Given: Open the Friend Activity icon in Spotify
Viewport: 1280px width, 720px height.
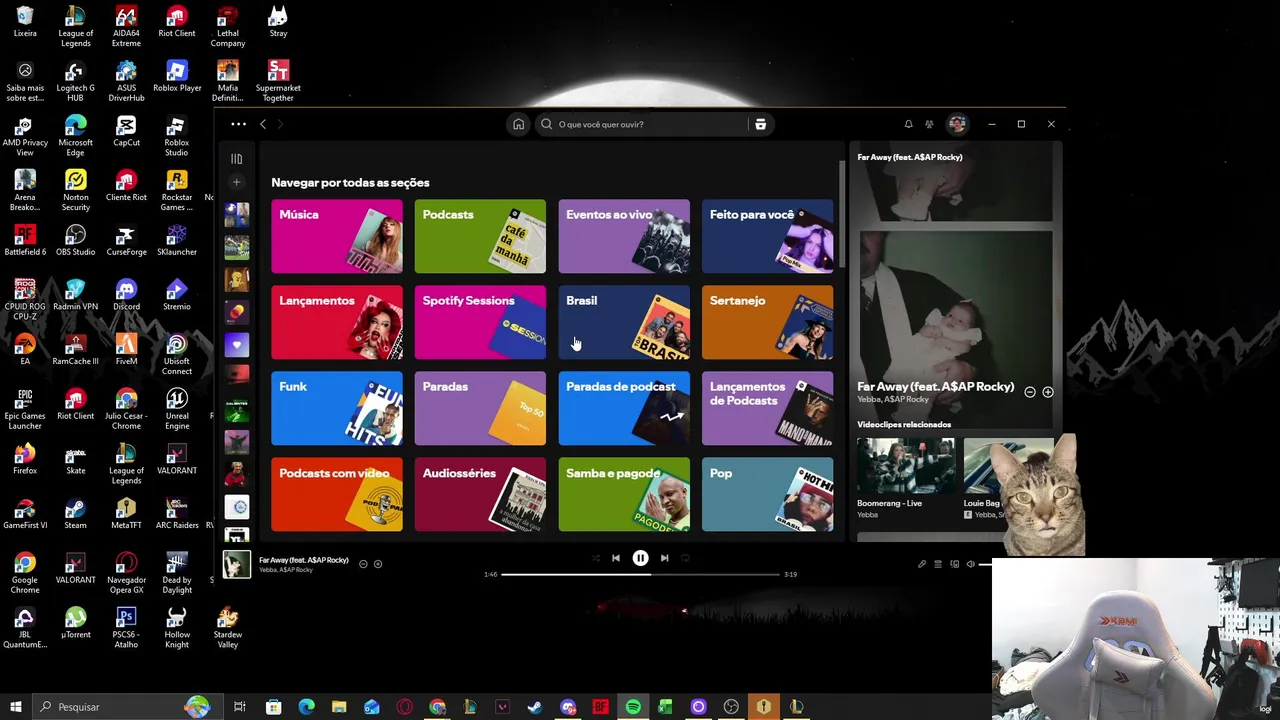Looking at the screenshot, I should [x=929, y=124].
